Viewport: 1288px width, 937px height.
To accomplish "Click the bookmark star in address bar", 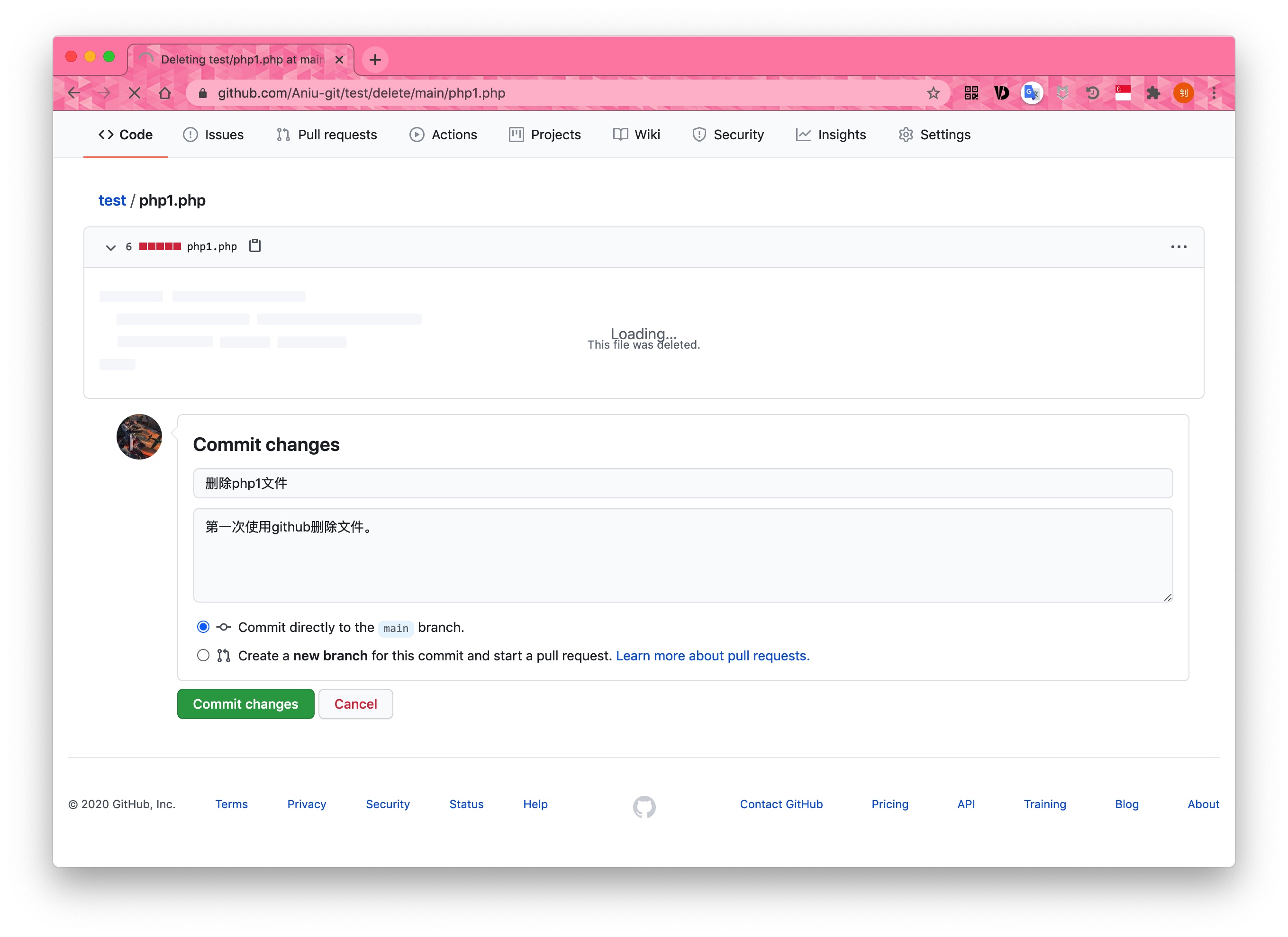I will (933, 93).
